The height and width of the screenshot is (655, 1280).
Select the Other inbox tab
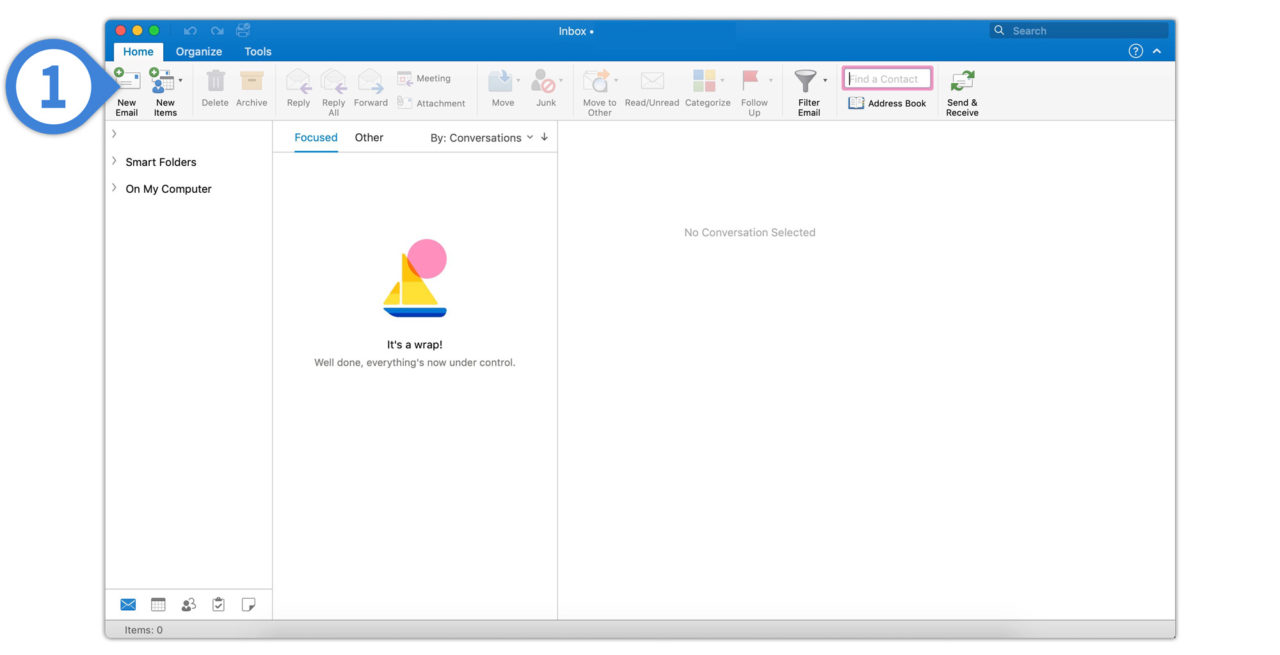click(x=369, y=138)
